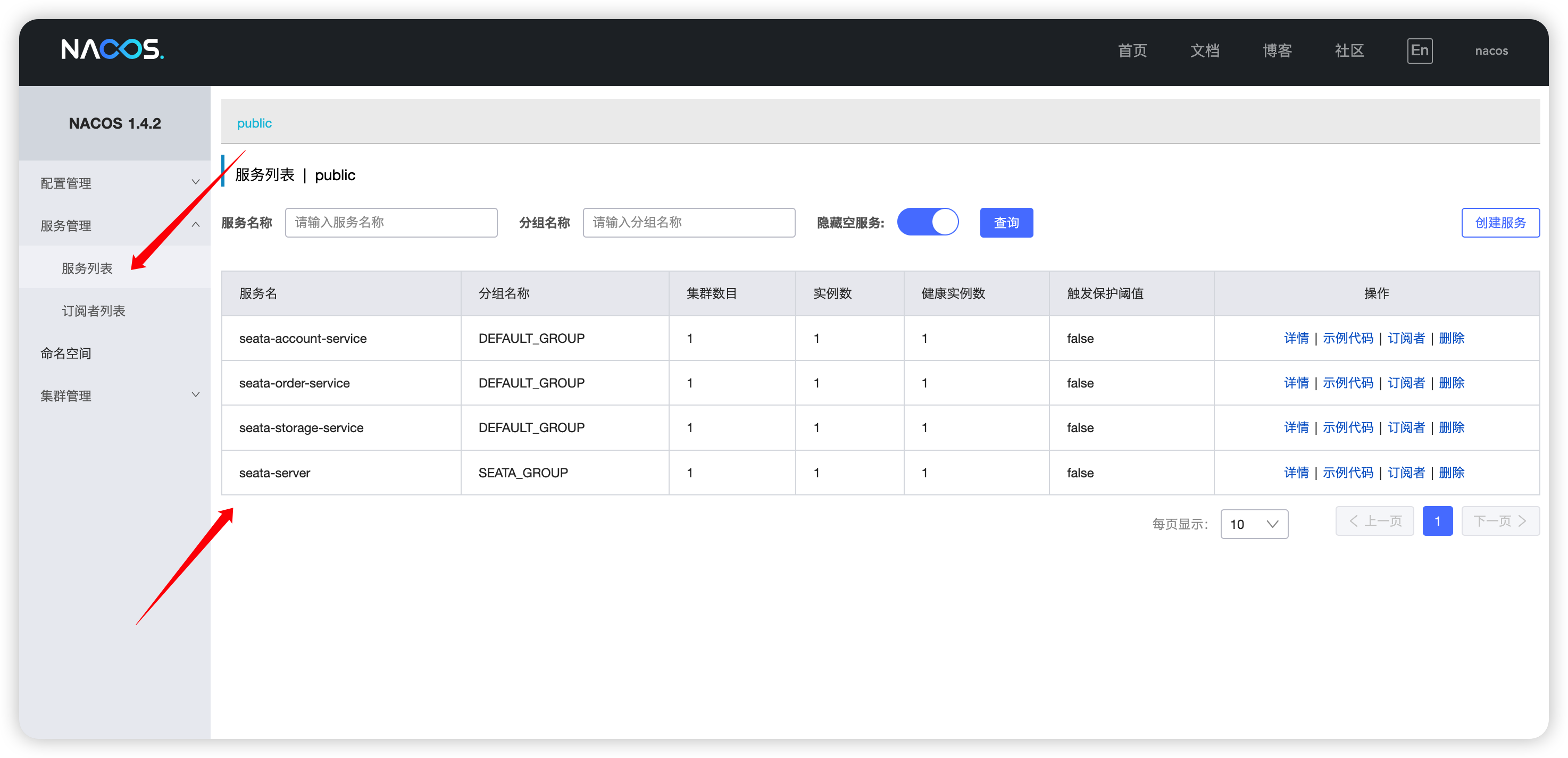The width and height of the screenshot is (1568, 758).
Task: Select the public namespace tab
Action: pos(254,123)
